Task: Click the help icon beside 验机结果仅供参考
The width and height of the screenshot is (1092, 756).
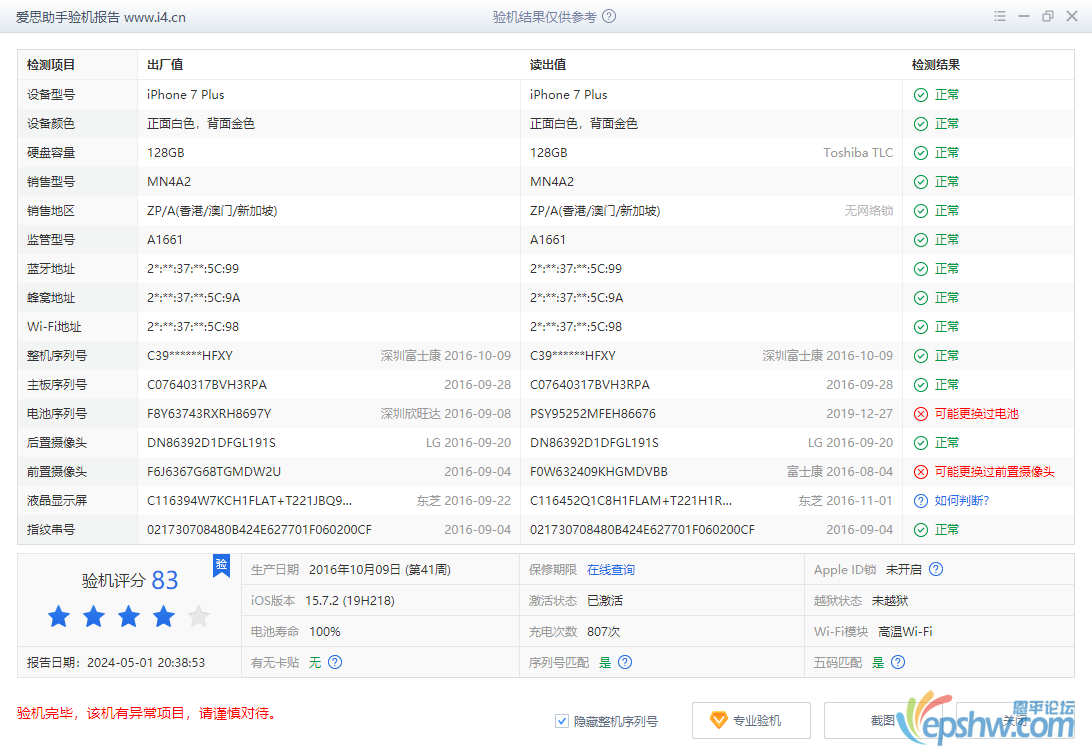Action: (609, 17)
